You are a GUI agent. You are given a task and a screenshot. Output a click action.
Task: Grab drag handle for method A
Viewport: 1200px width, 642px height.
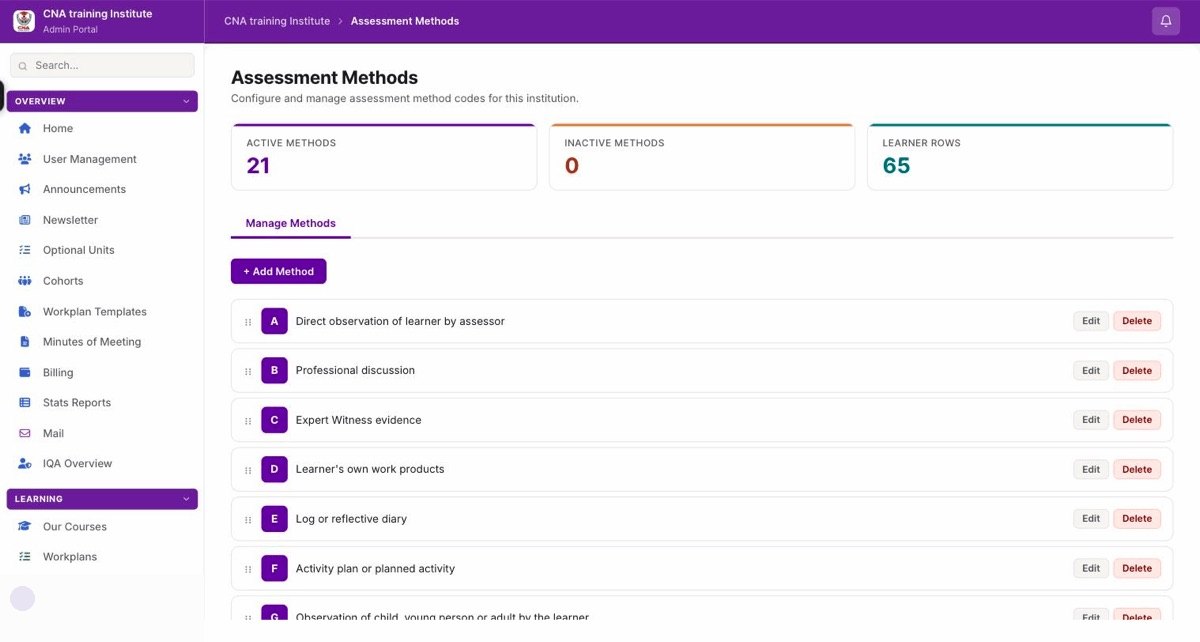pyautogui.click(x=248, y=322)
